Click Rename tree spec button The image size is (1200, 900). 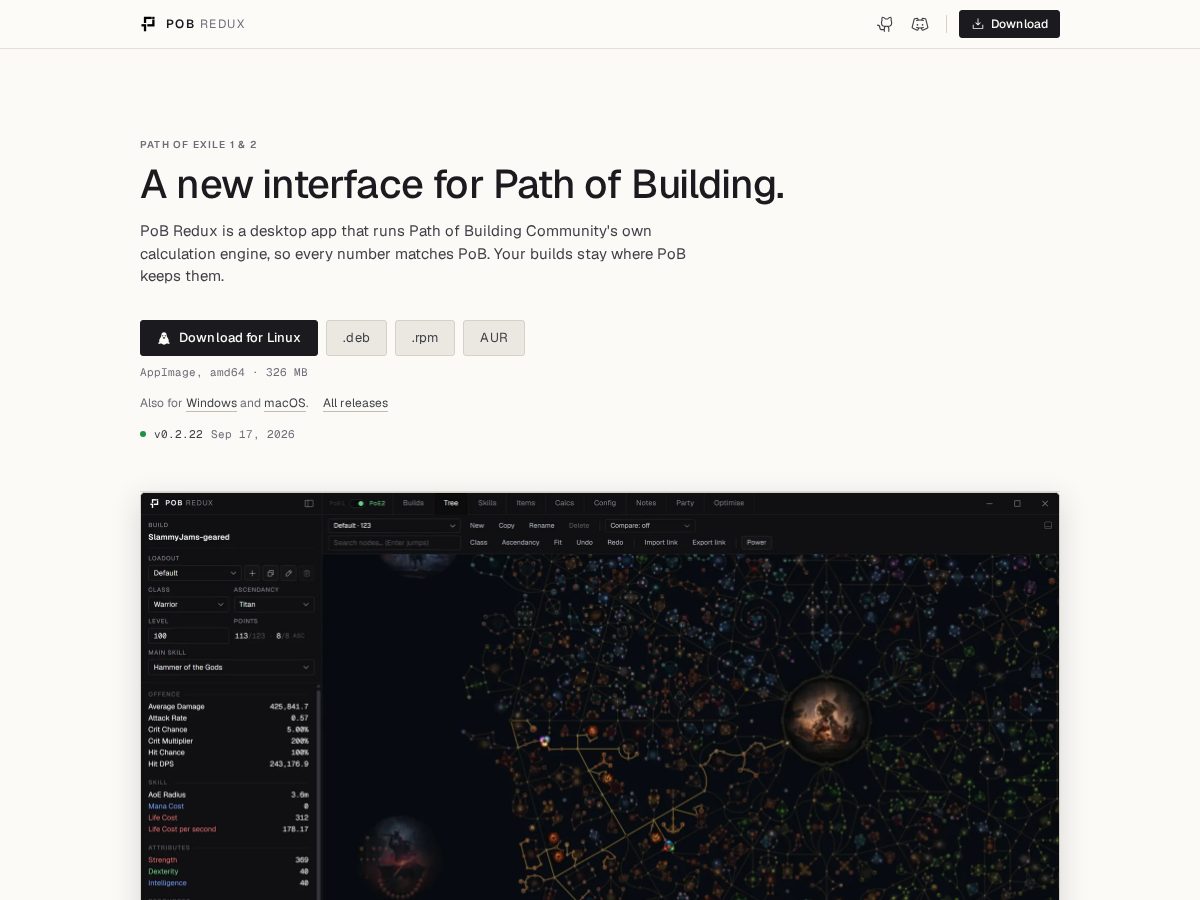pos(541,525)
